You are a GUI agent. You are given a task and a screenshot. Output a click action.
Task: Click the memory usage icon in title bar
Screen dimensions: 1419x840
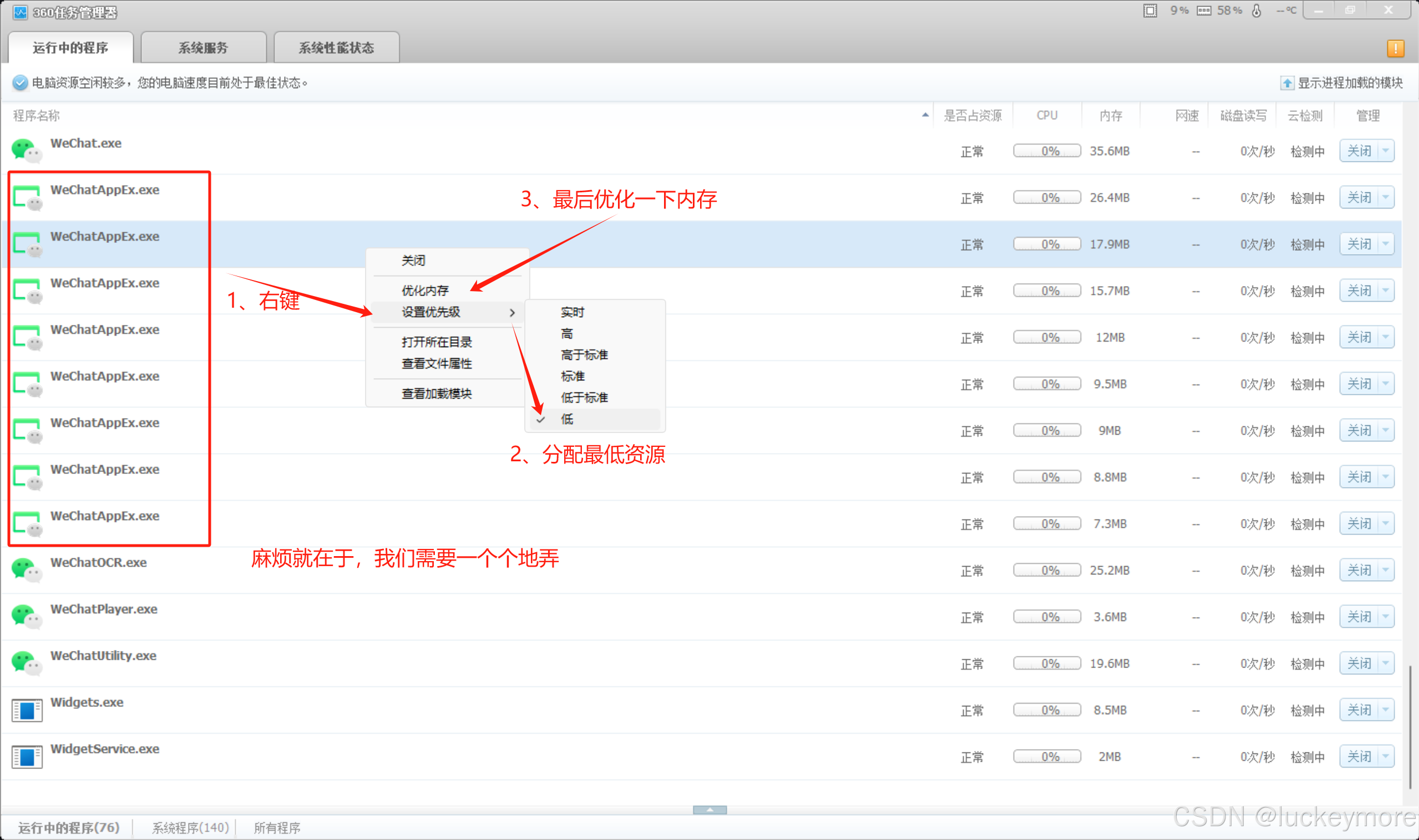coord(1204,11)
